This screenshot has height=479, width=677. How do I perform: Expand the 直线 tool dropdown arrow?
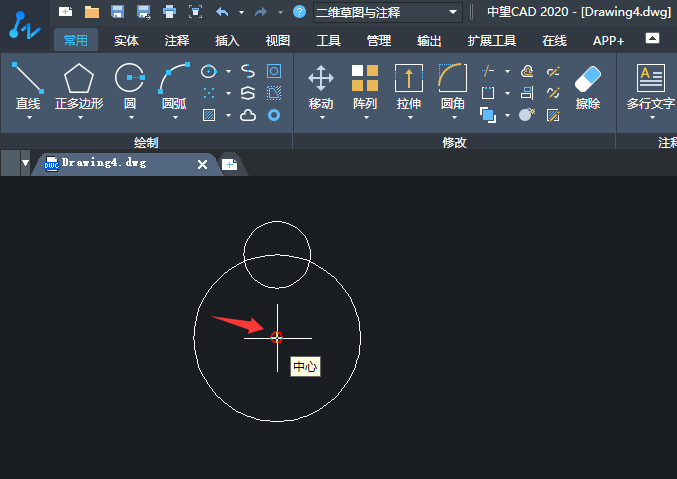[29, 117]
